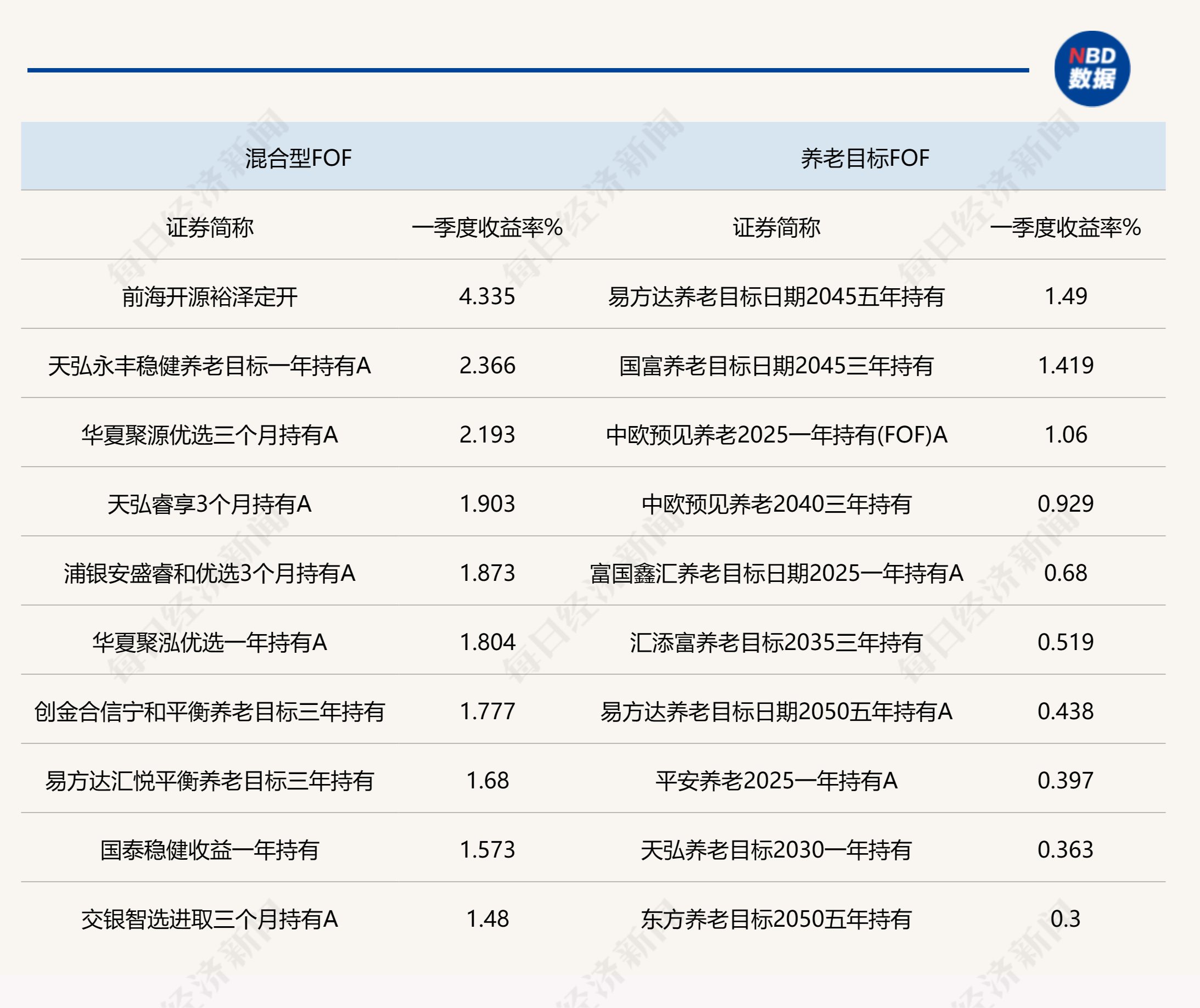
Task: Select return value 0.3
Action: pyautogui.click(x=1066, y=919)
